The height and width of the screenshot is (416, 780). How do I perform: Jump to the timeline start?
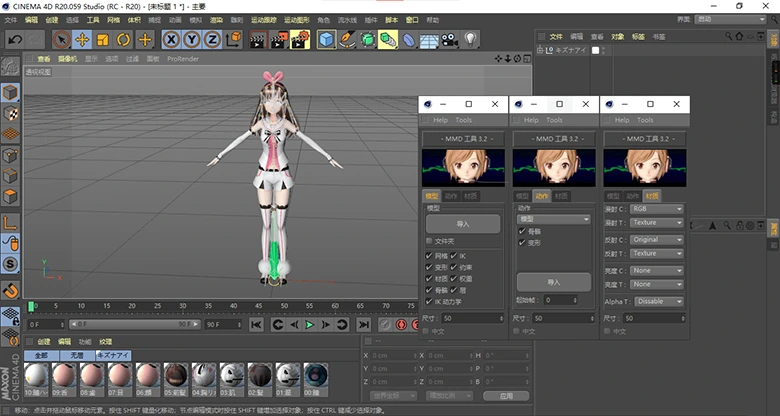(256, 325)
